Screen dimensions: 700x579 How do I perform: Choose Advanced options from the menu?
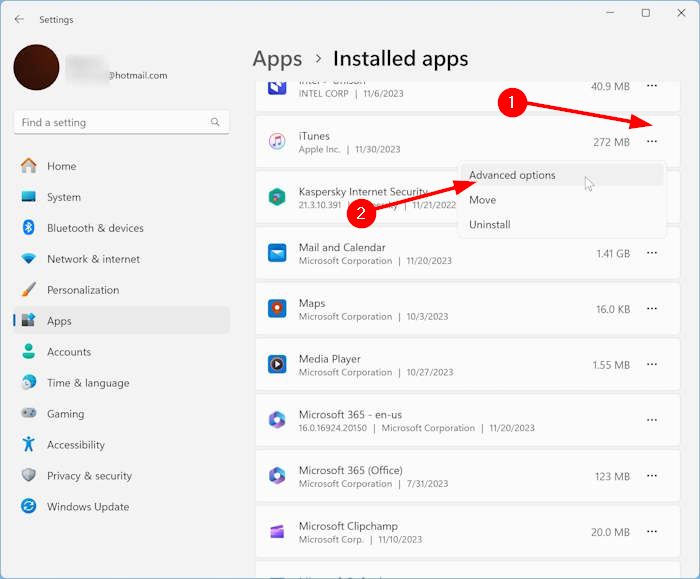tap(562, 175)
